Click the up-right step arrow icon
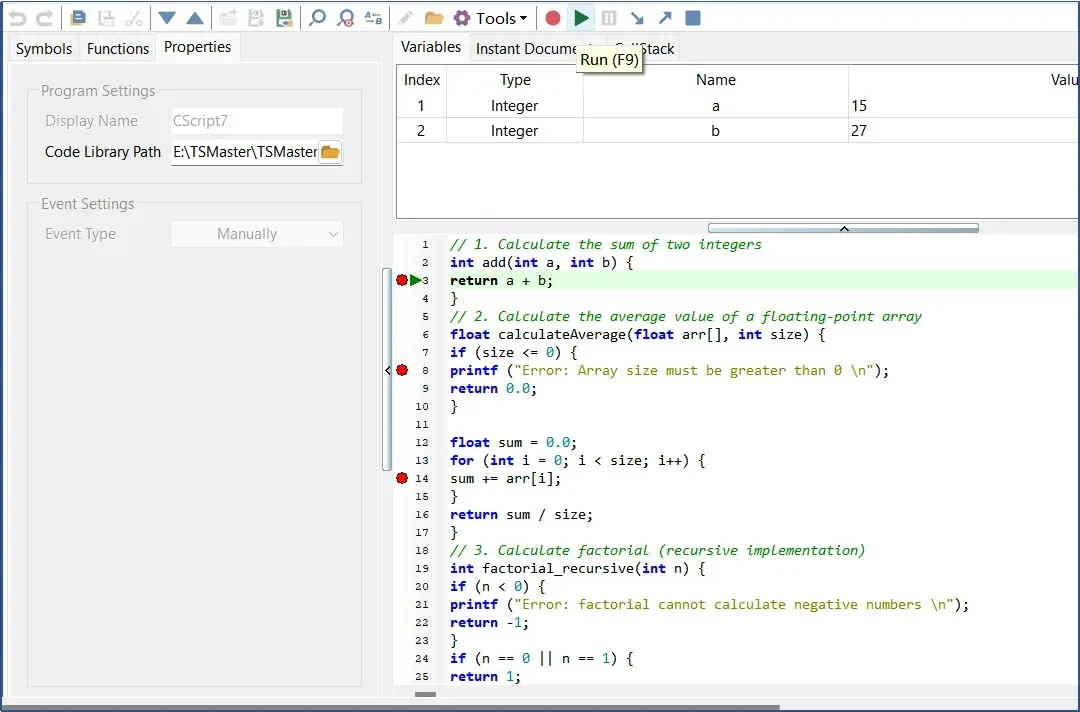This screenshot has height=712, width=1080. pos(665,19)
